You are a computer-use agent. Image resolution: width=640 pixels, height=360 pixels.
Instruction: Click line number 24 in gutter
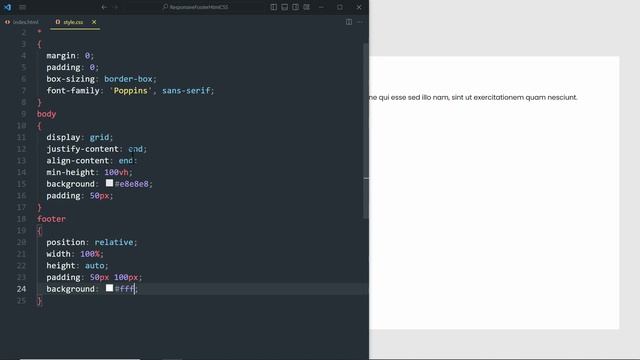[x=21, y=289]
